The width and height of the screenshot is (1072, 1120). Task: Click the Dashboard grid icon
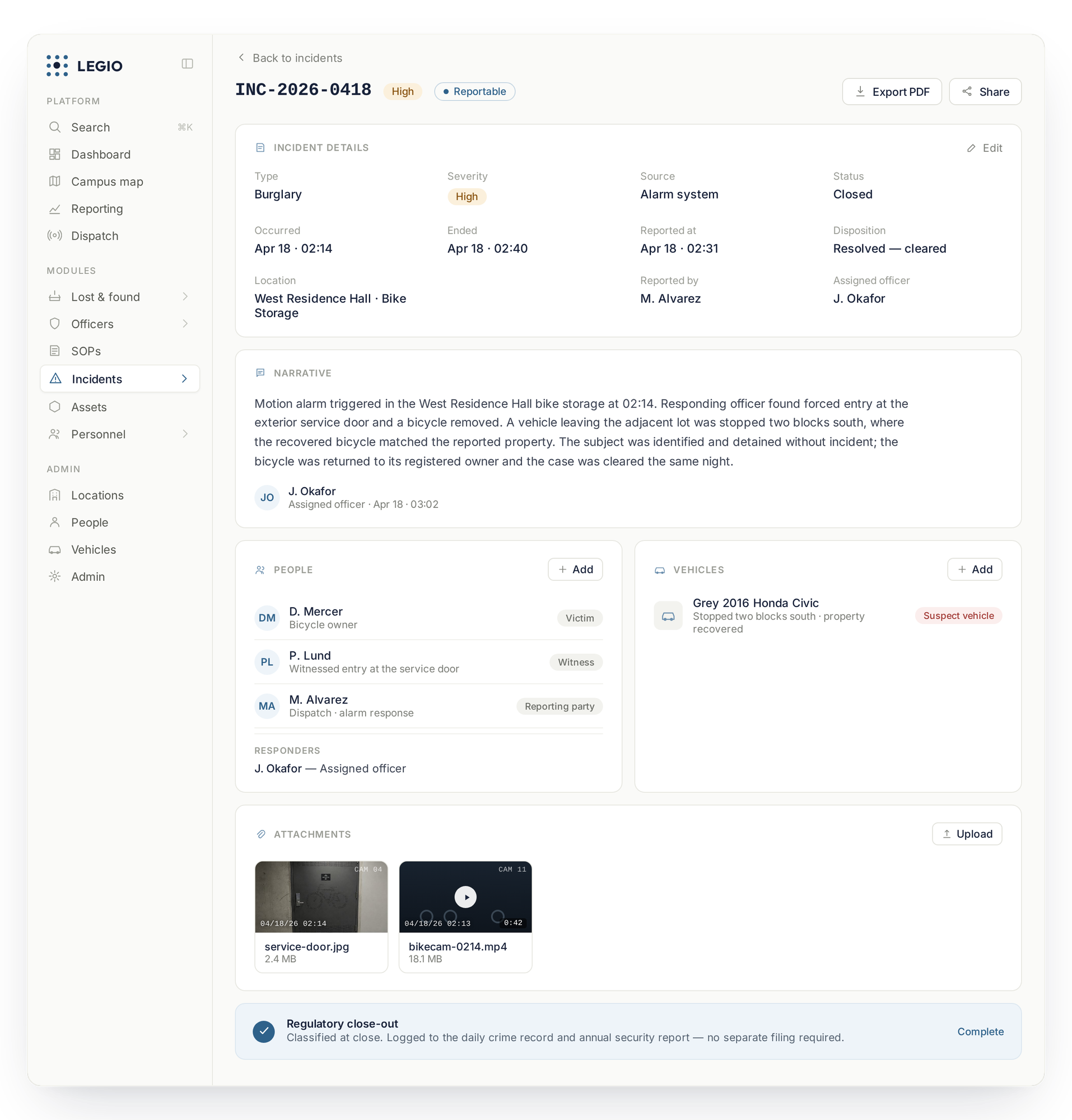coord(55,155)
